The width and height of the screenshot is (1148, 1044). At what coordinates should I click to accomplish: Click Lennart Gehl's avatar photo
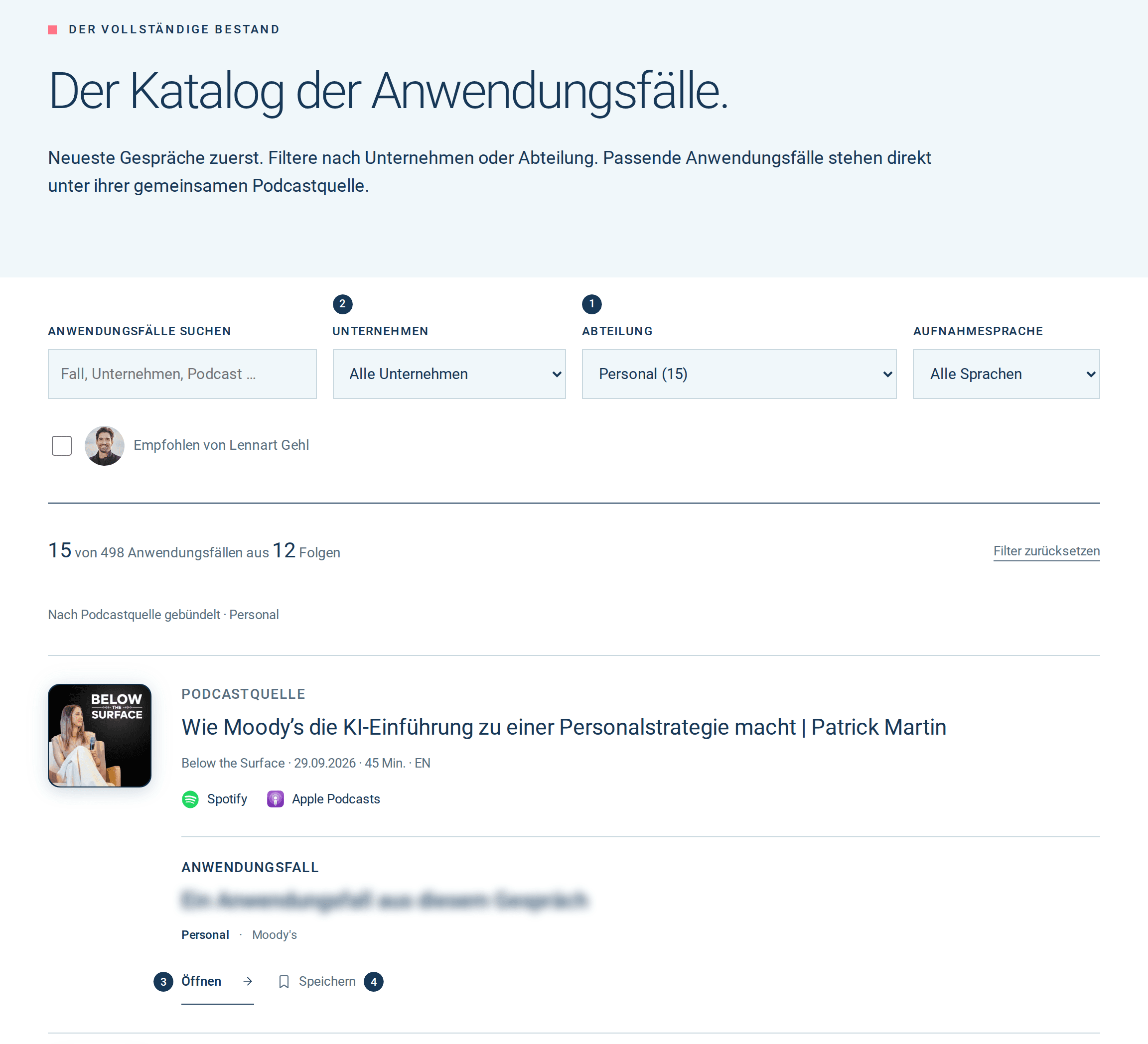click(105, 446)
